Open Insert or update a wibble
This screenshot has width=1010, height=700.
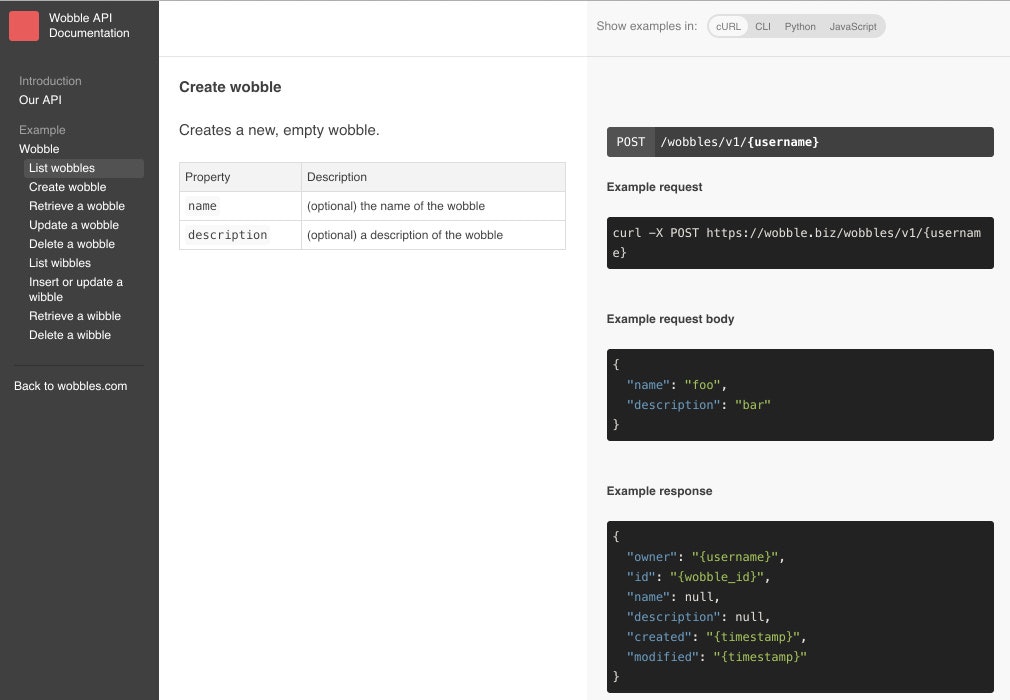point(76,289)
